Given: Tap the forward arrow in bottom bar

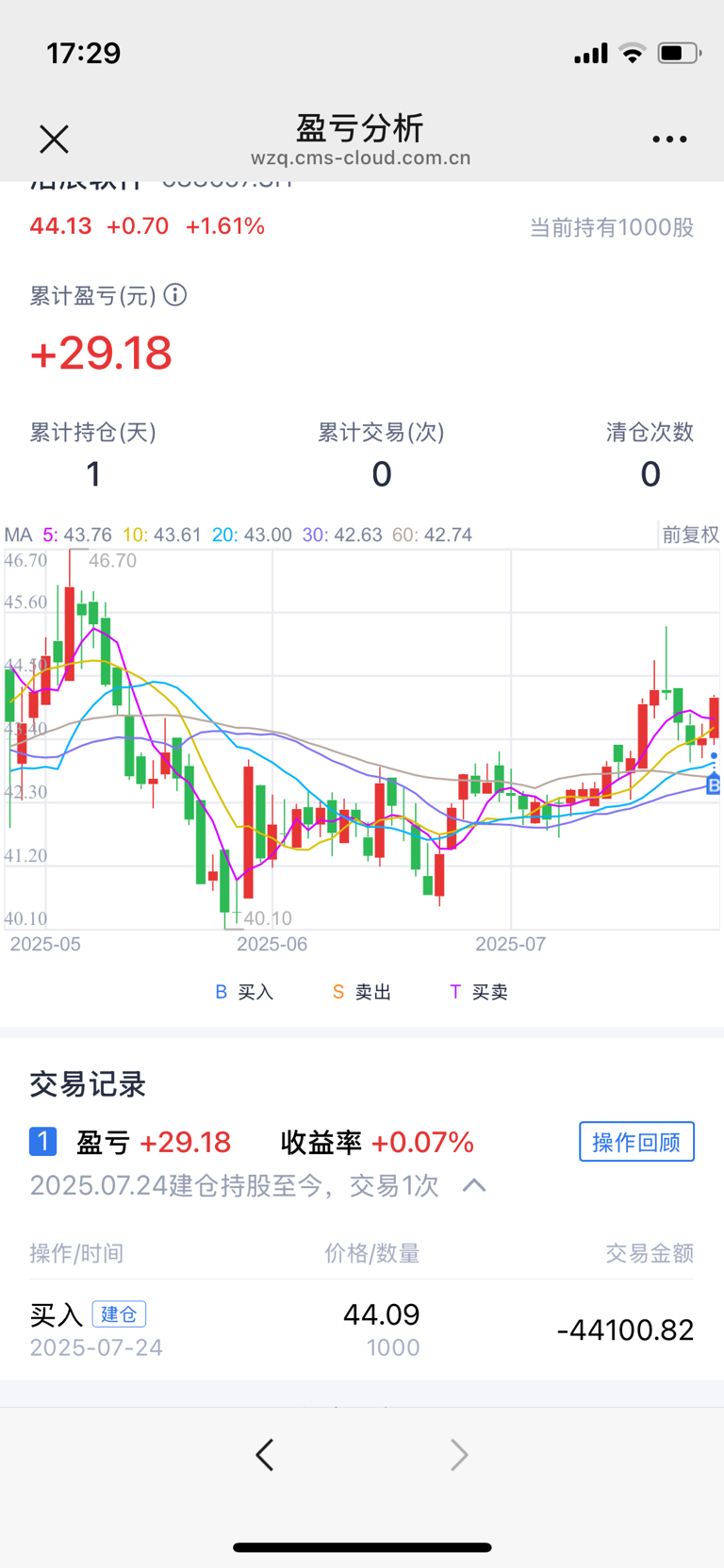Looking at the screenshot, I should (x=459, y=1455).
